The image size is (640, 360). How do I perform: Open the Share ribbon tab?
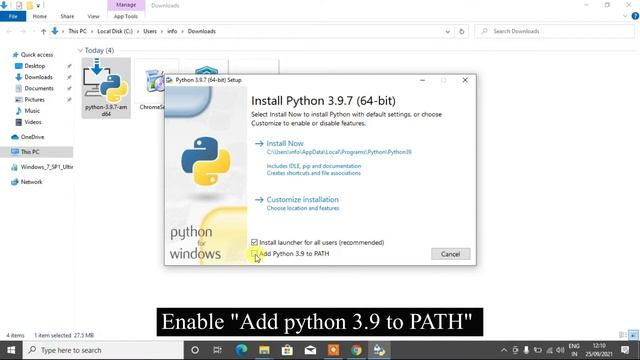pos(67,16)
